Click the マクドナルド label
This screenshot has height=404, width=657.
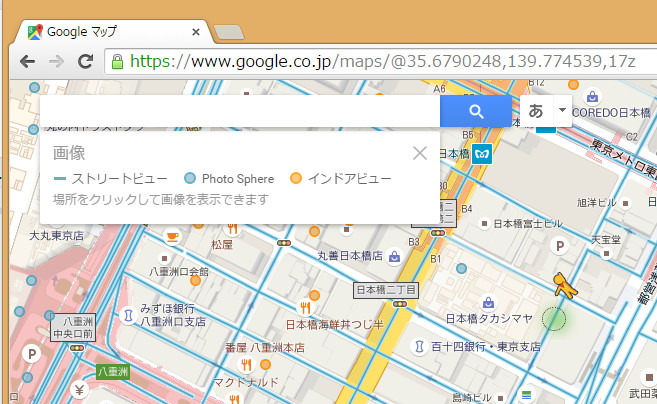[246, 382]
